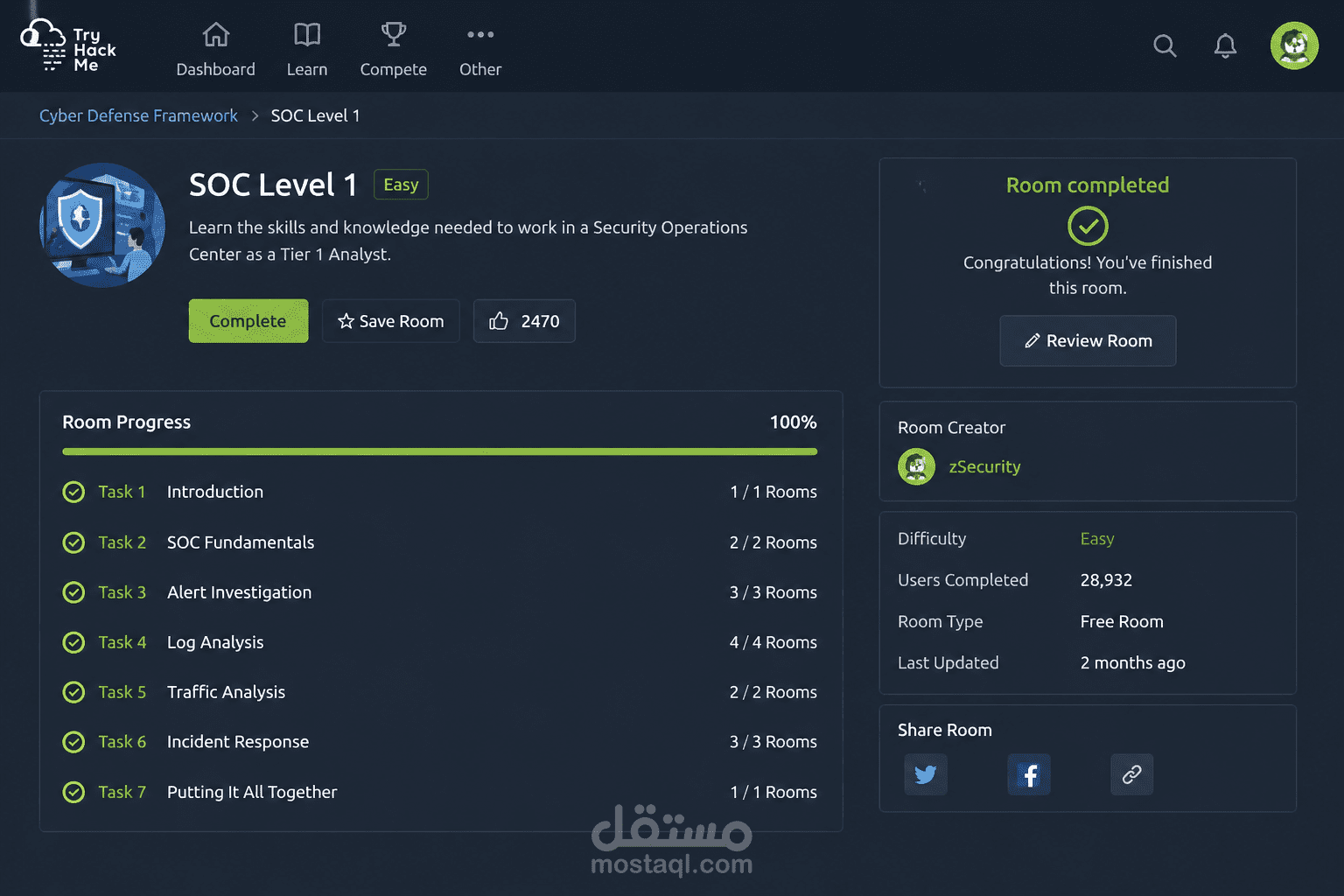Click '3 / 3 Rooms' in Alert Investigation row
Viewport: 1344px width, 896px height.
773,592
